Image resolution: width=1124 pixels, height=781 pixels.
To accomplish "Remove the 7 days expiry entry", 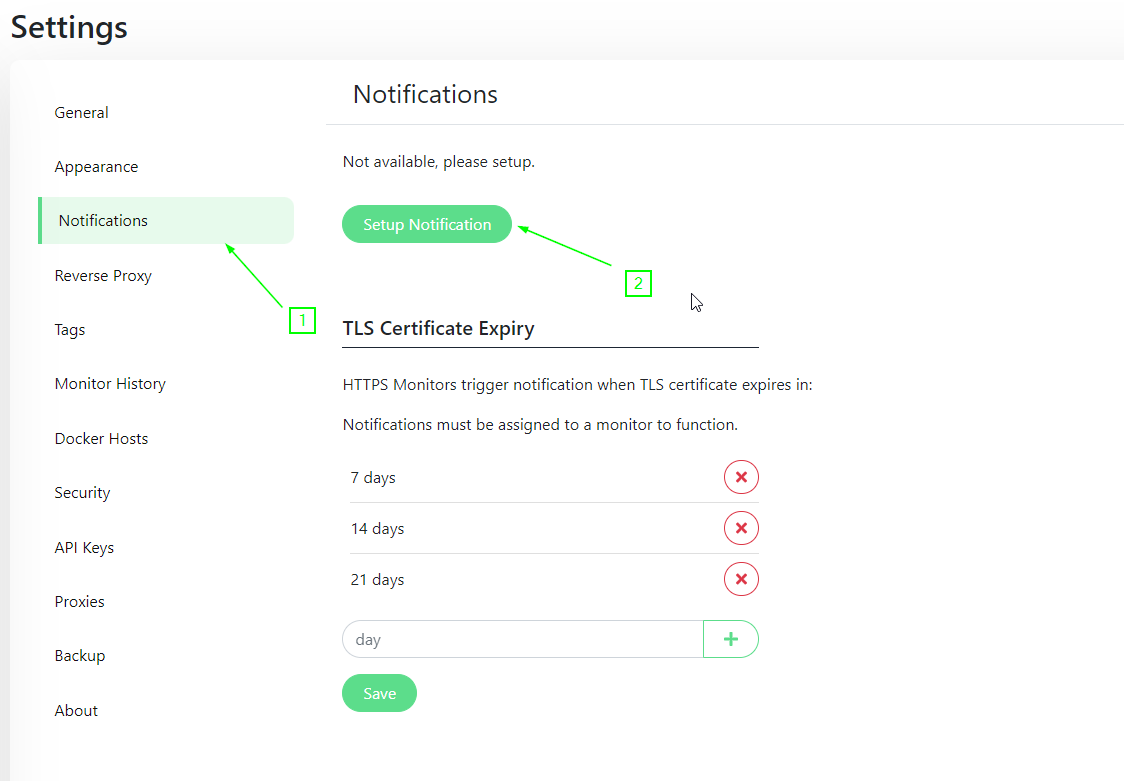I will point(741,477).
